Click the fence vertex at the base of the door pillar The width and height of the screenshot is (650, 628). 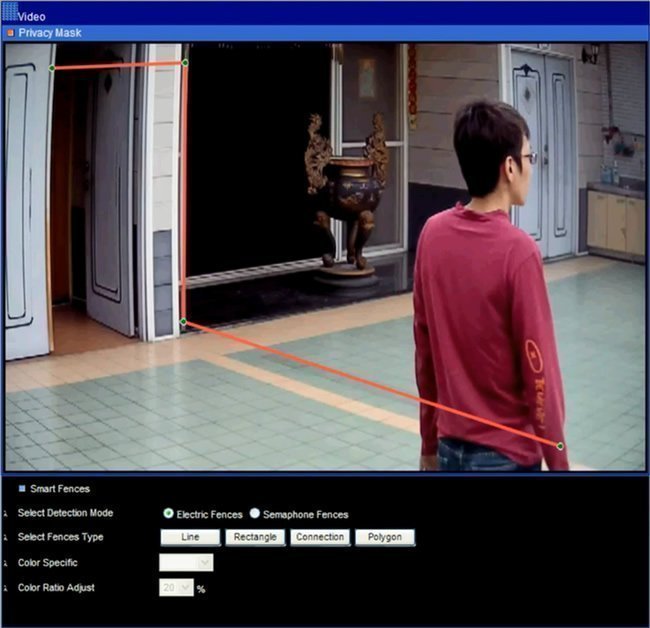[x=184, y=322]
